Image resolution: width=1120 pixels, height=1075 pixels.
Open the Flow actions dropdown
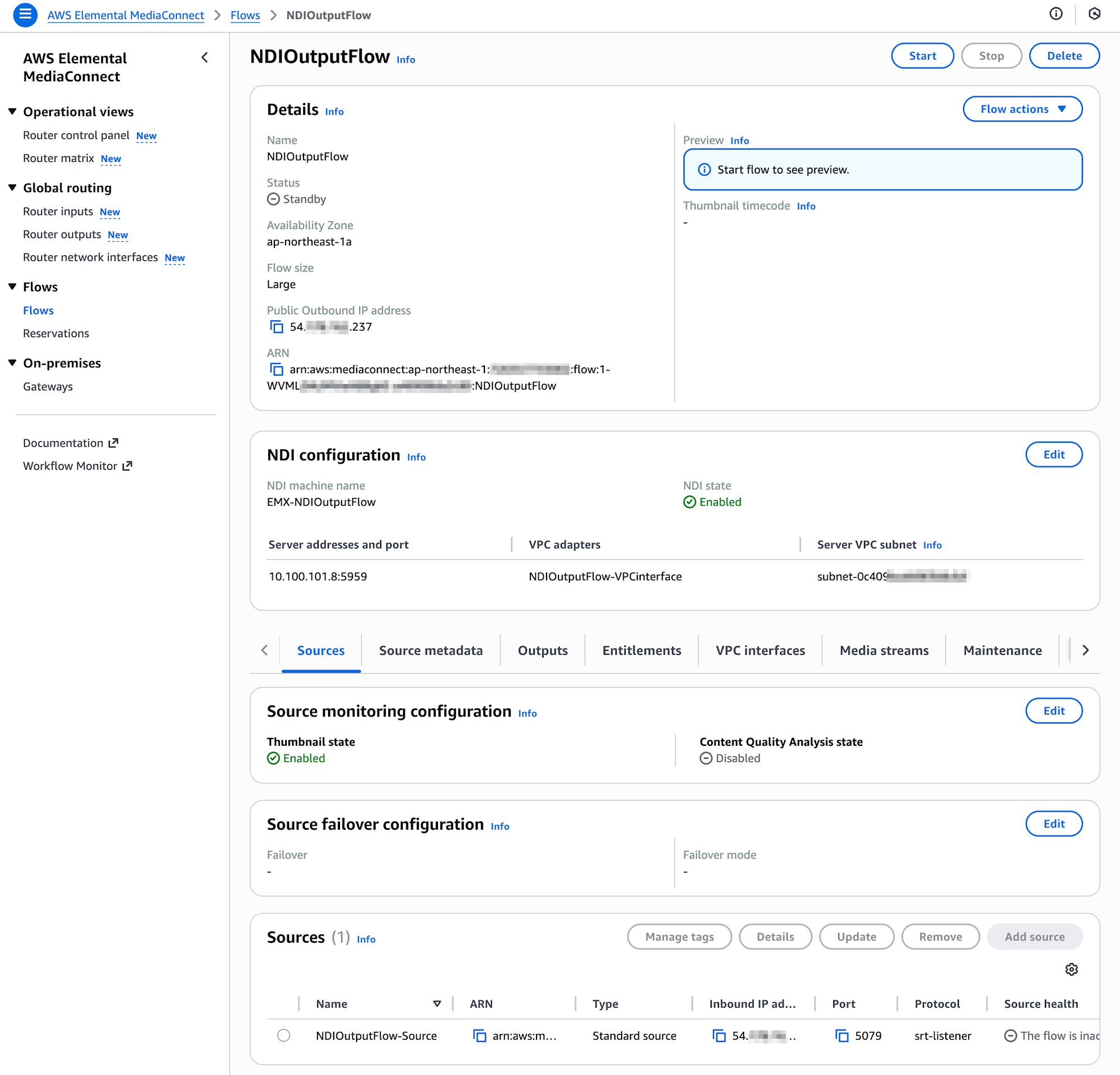(x=1023, y=109)
